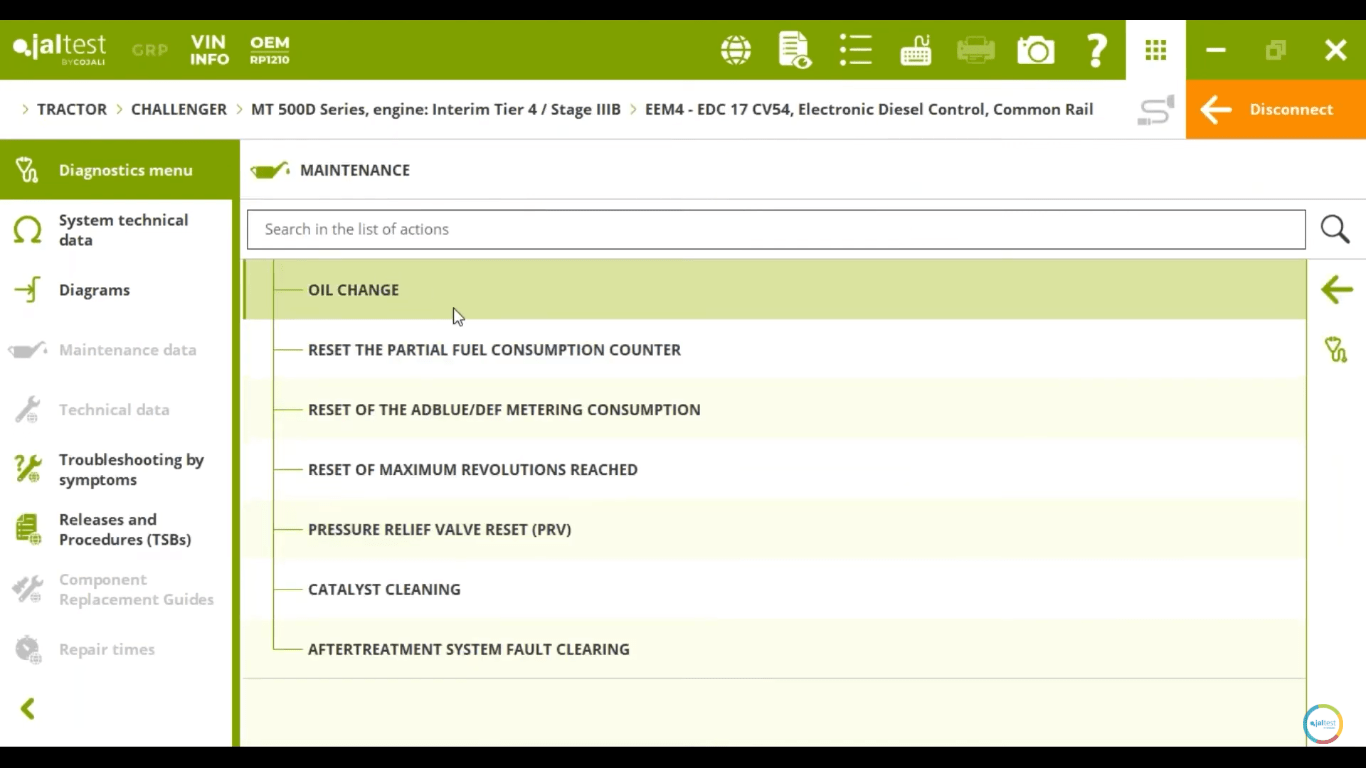
Task: Open the keyboard icon in toolbar
Action: (x=916, y=50)
